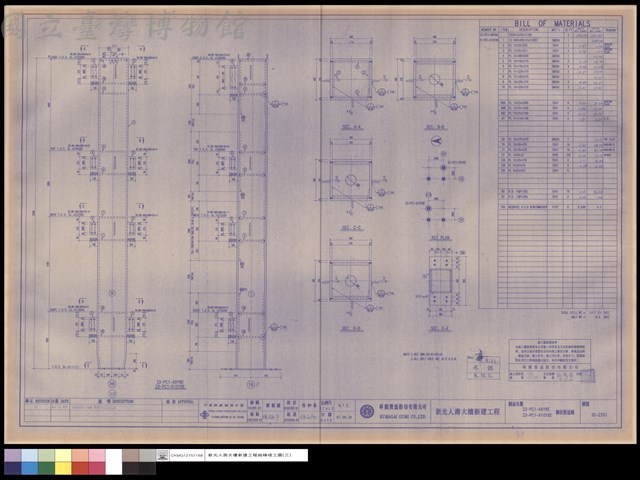The width and height of the screenshot is (640, 480).
Task: Select the tall white swatch on the color chart
Action: coord(114,462)
